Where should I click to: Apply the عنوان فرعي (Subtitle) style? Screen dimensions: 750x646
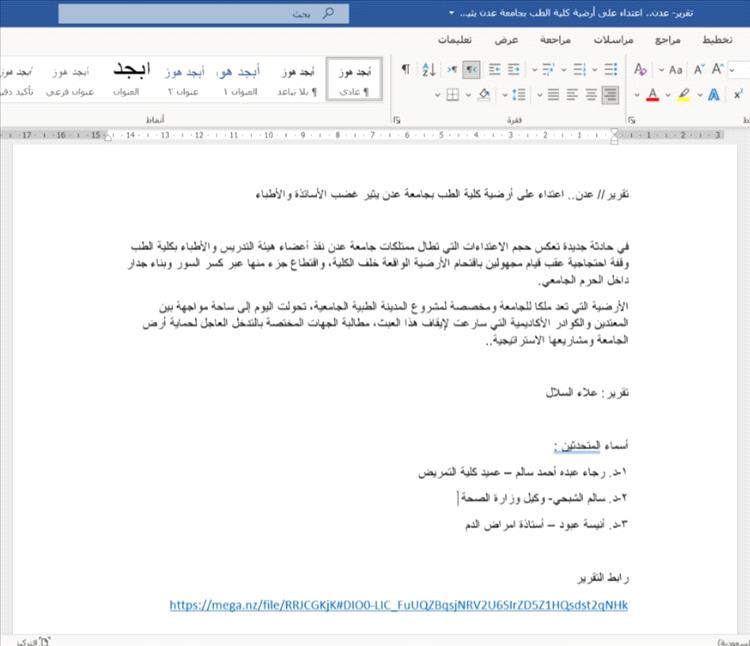click(x=70, y=79)
